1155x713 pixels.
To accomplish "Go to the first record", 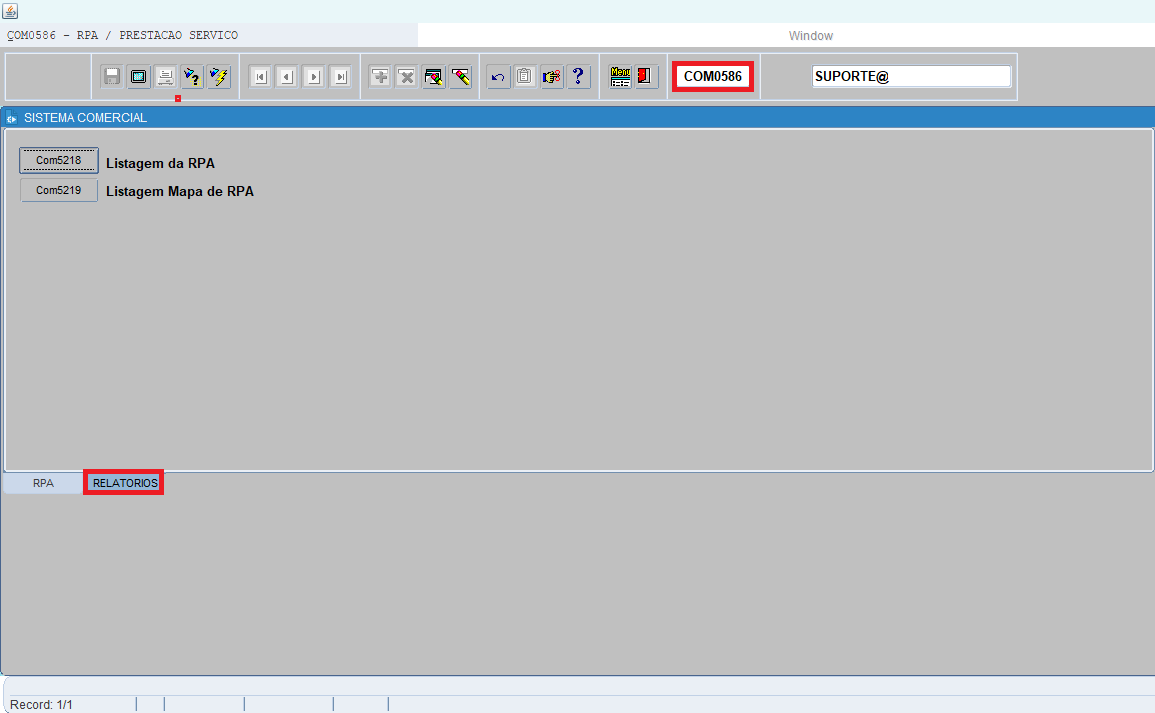I will pyautogui.click(x=260, y=77).
